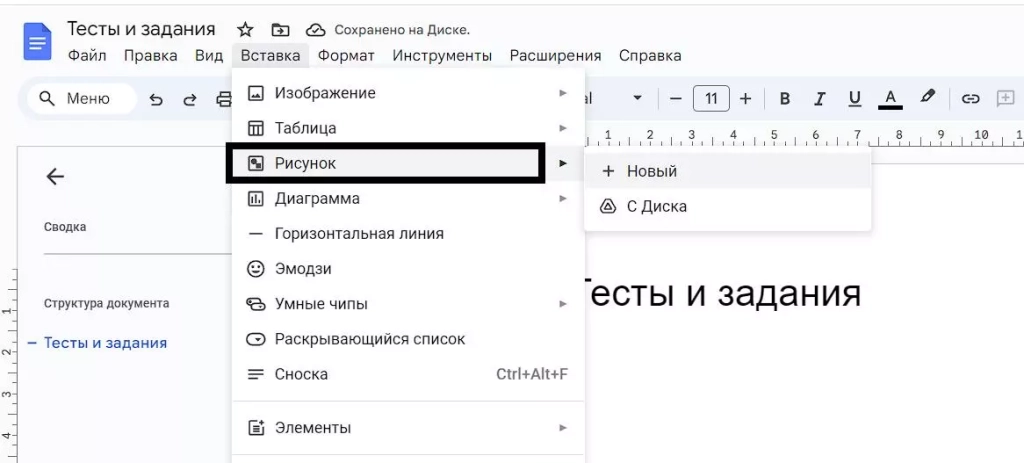Image resolution: width=1024 pixels, height=463 pixels.
Task: Open Тесты и задания outline heading link
Action: pyautogui.click(x=105, y=343)
